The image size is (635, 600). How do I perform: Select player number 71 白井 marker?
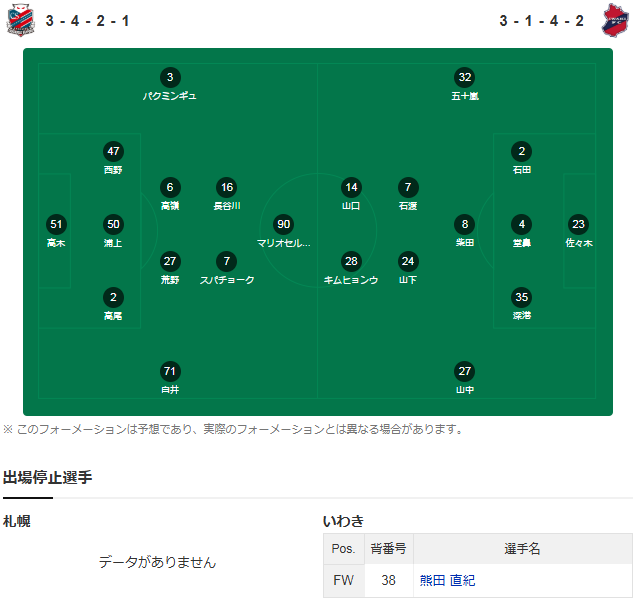[x=170, y=371]
